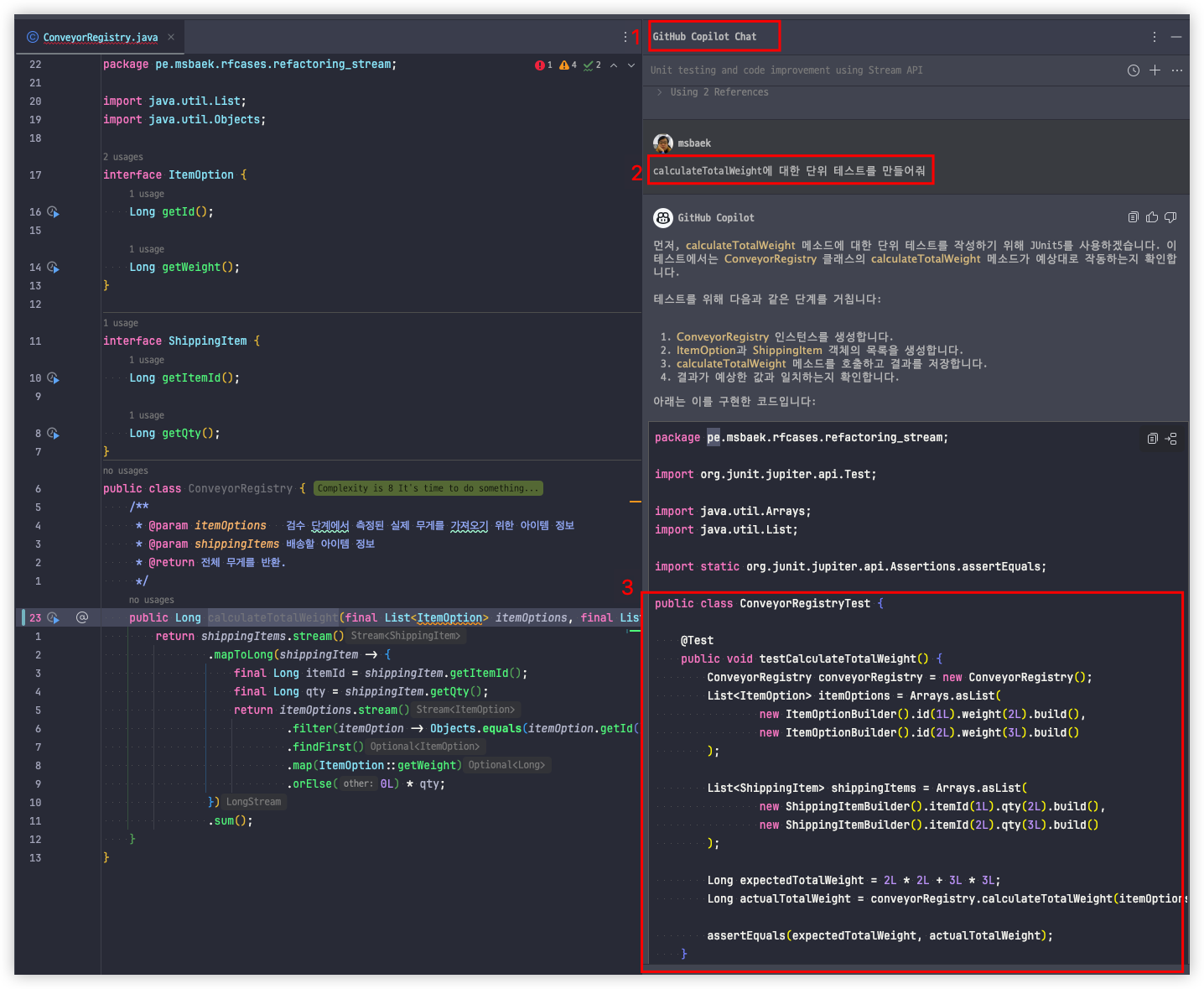Click the other: parameter hint in orElse

point(358,784)
